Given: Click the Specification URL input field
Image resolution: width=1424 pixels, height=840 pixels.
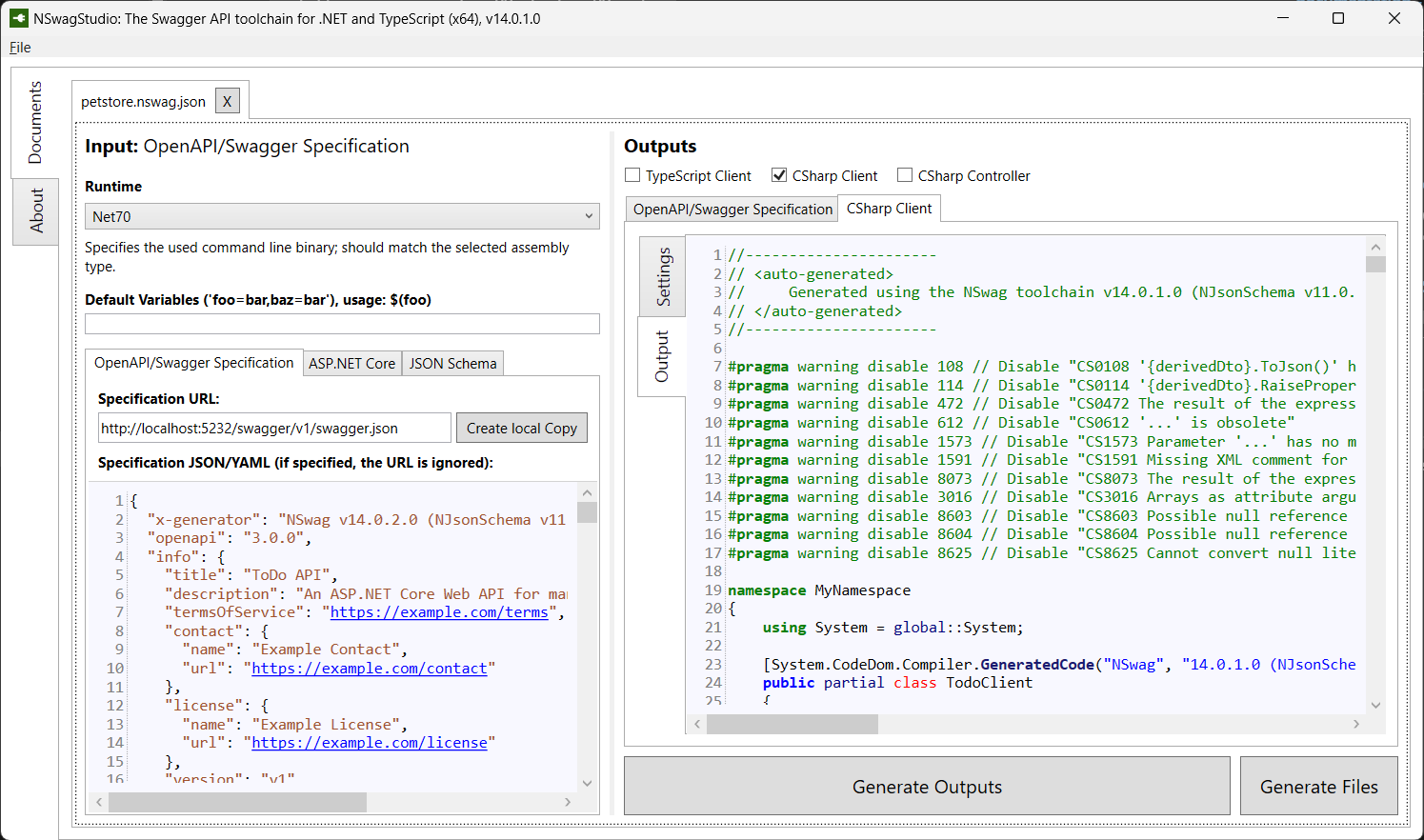Looking at the screenshot, I should [273, 428].
